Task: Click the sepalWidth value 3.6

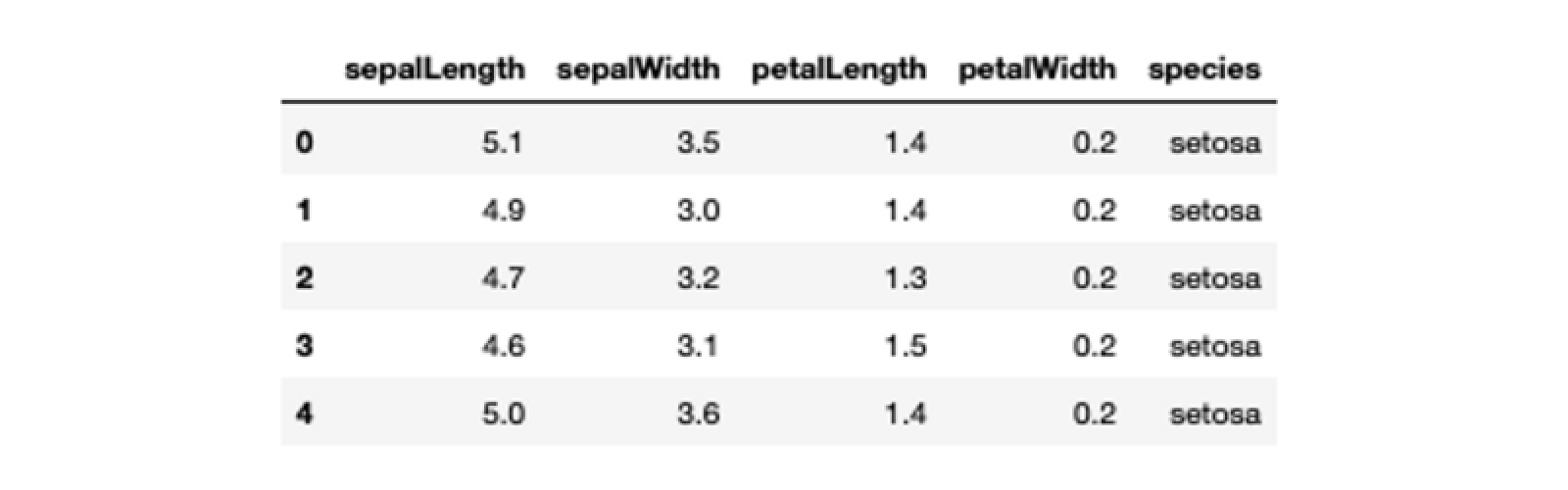Action: (698, 414)
